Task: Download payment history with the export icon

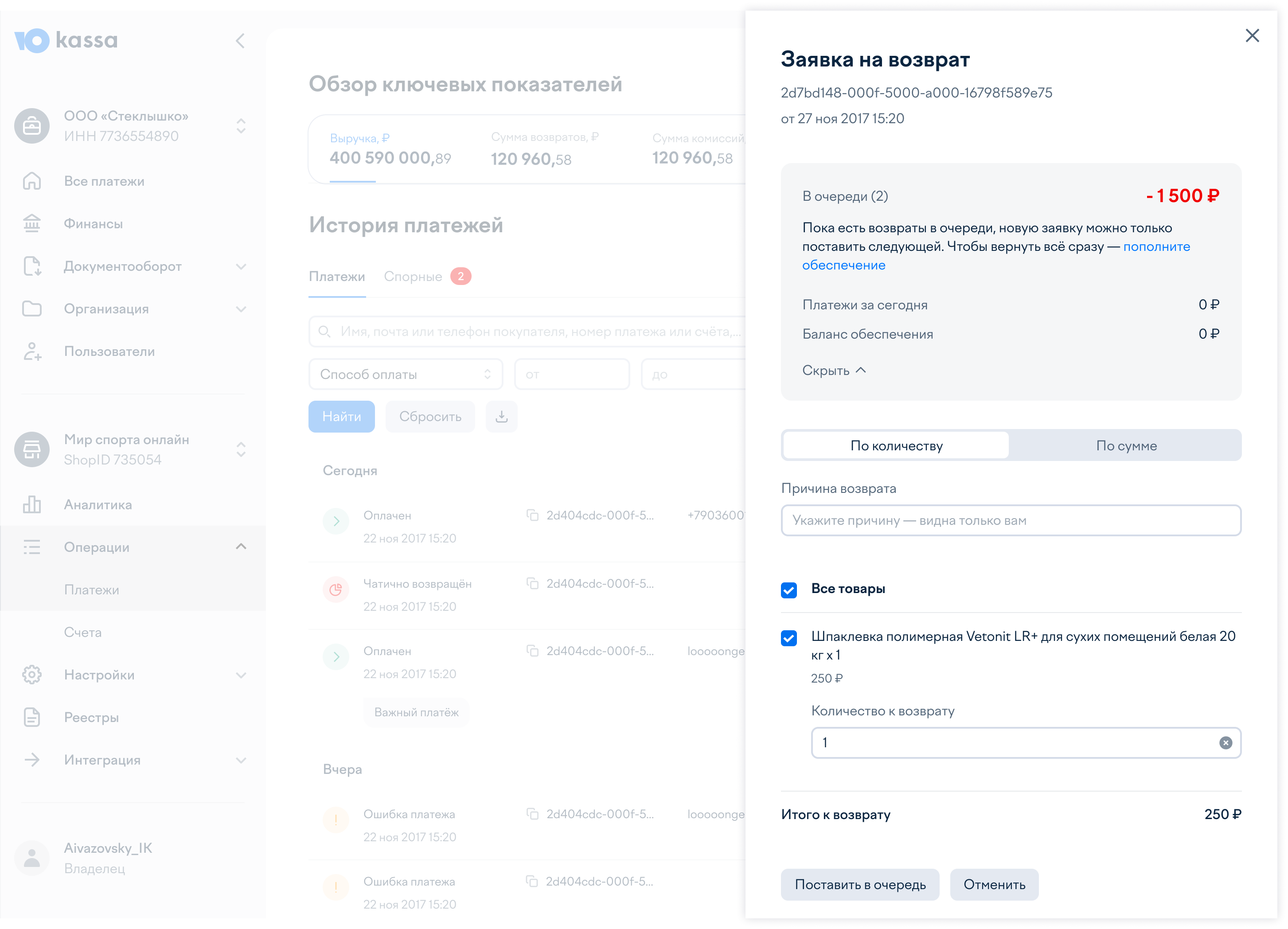Action: (x=501, y=416)
